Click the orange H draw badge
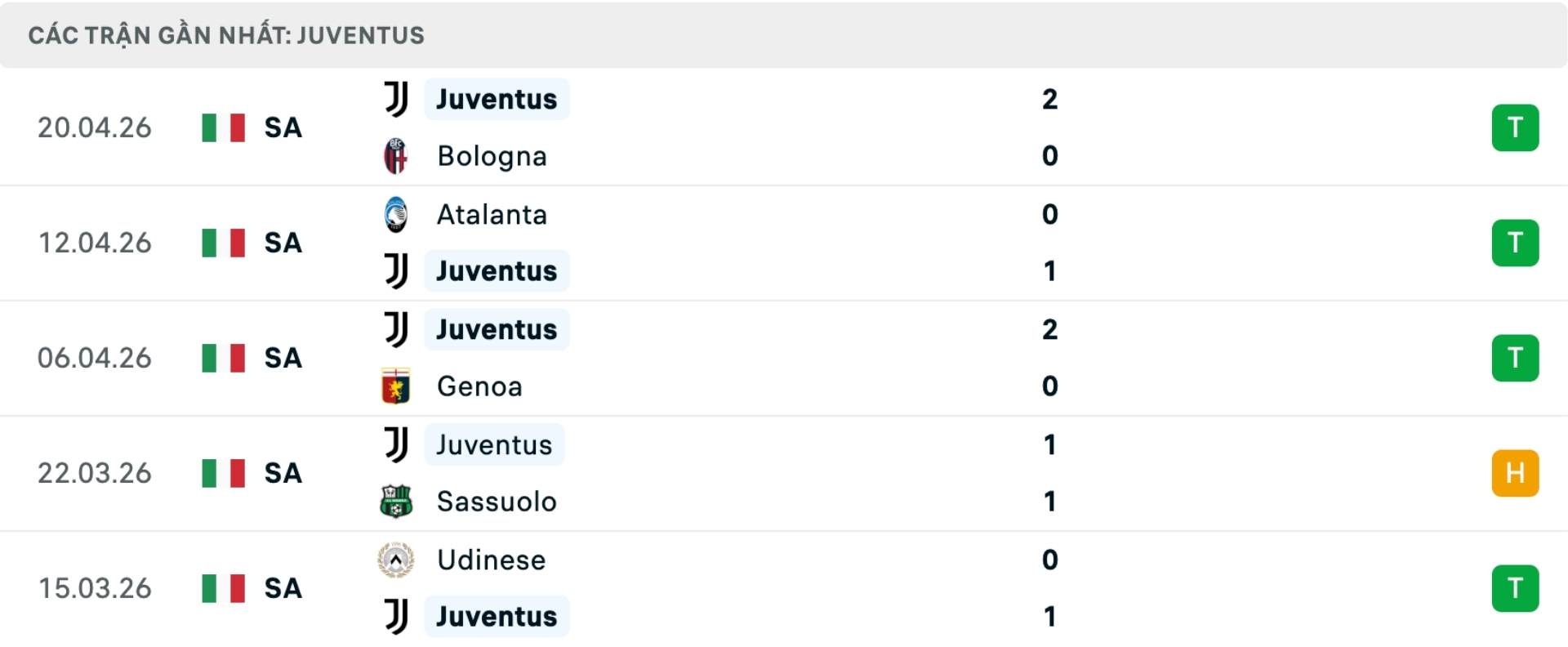 pos(1515,473)
